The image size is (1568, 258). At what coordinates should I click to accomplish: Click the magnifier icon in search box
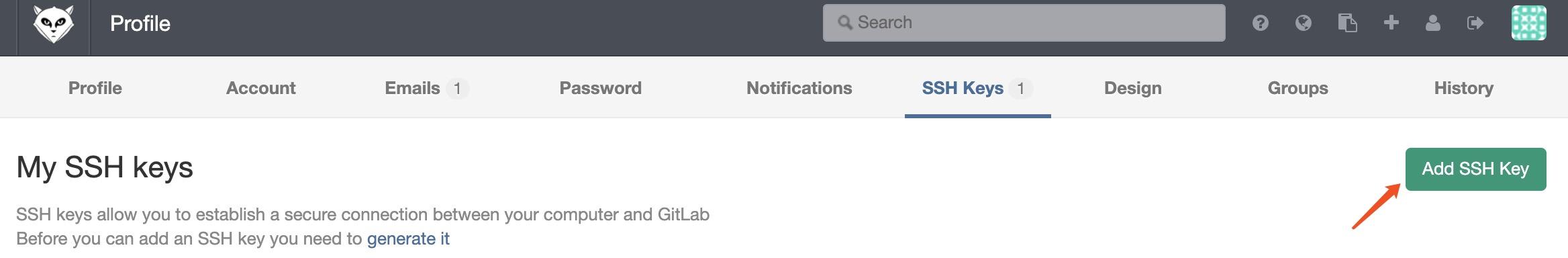point(845,23)
